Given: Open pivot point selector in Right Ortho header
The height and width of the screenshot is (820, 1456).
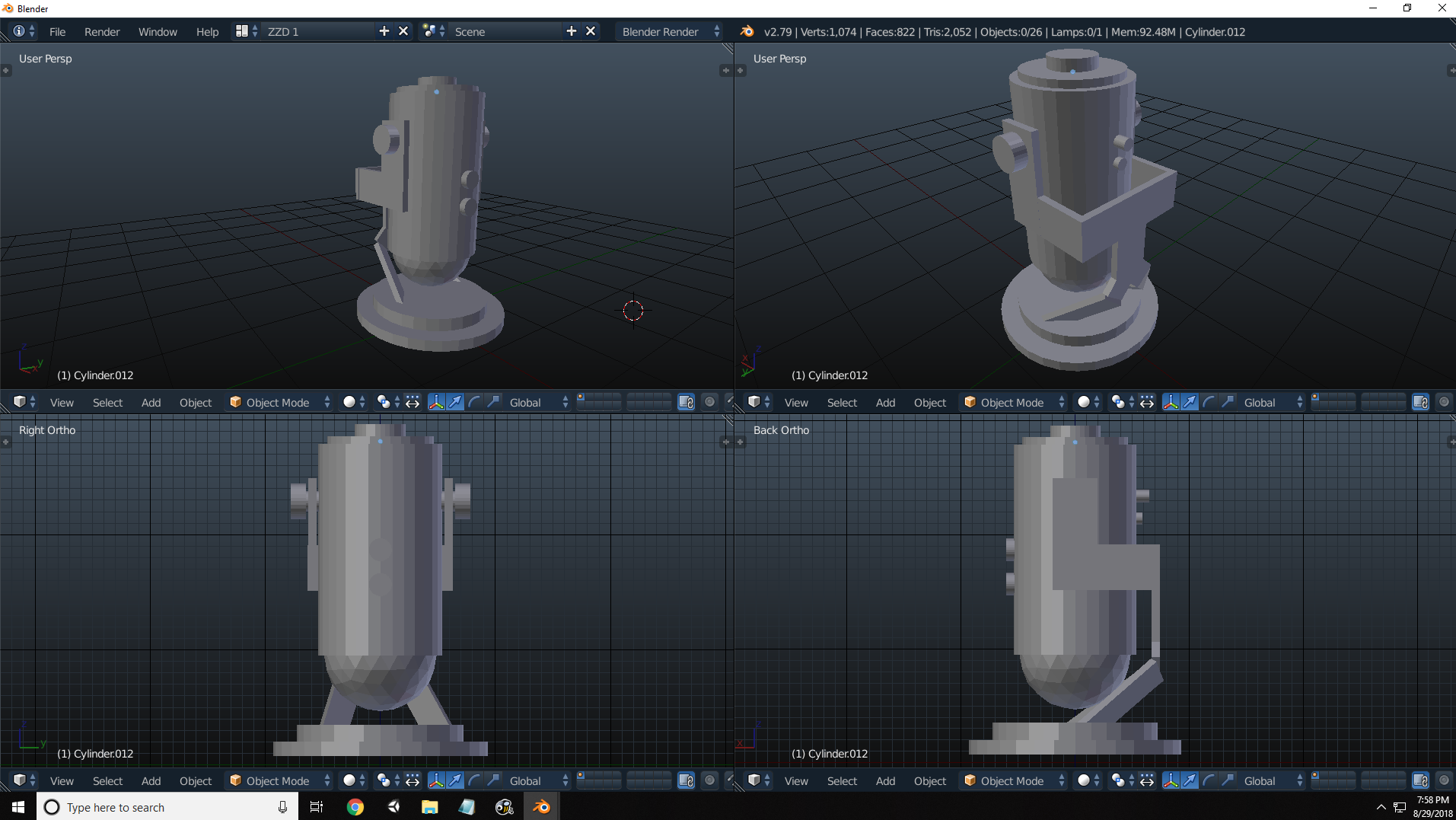Looking at the screenshot, I should 388,780.
